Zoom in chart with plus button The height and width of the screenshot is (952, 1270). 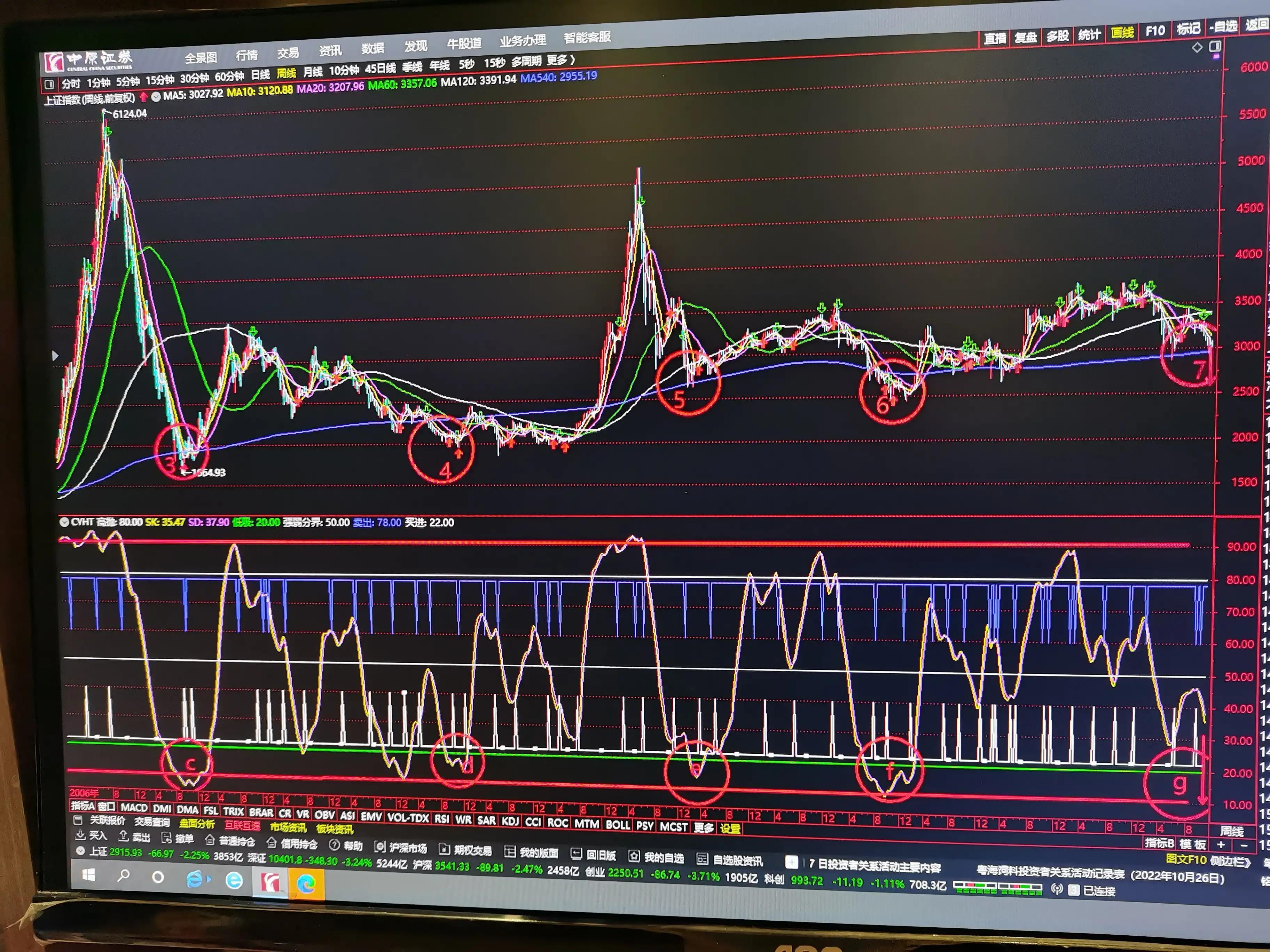coord(1221,844)
